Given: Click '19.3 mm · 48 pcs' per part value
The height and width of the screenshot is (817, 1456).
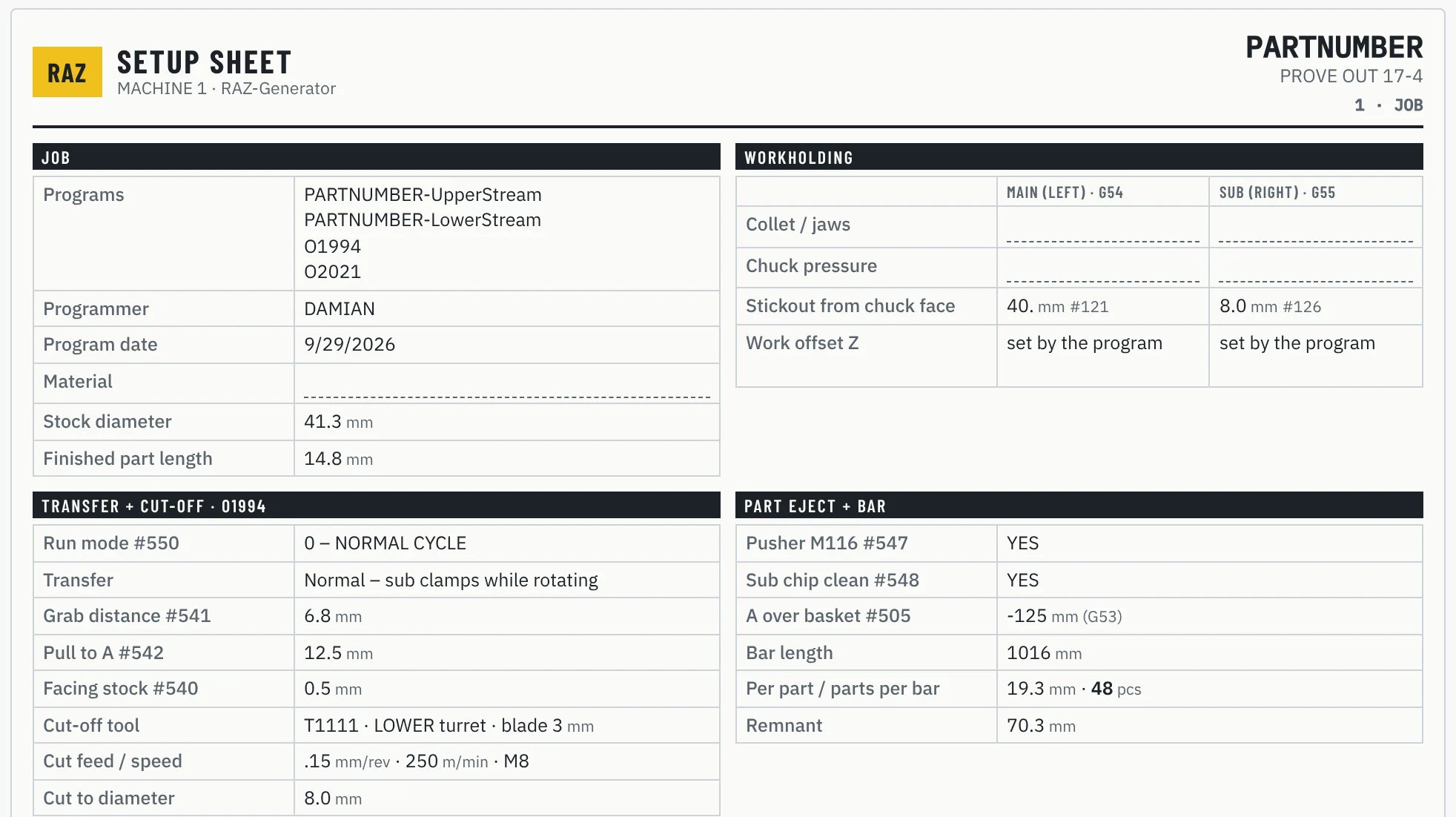Looking at the screenshot, I should pos(1073,689).
